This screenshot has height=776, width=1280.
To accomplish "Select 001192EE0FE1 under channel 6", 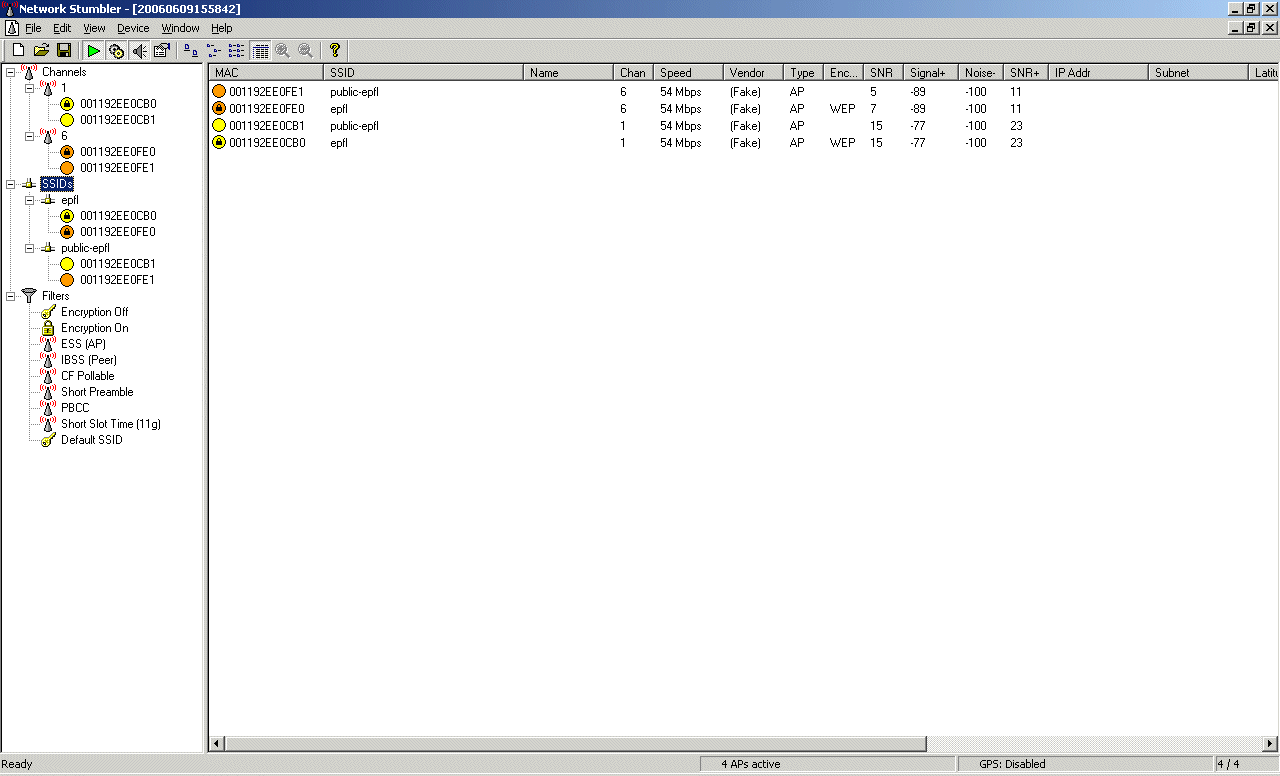I will point(118,168).
